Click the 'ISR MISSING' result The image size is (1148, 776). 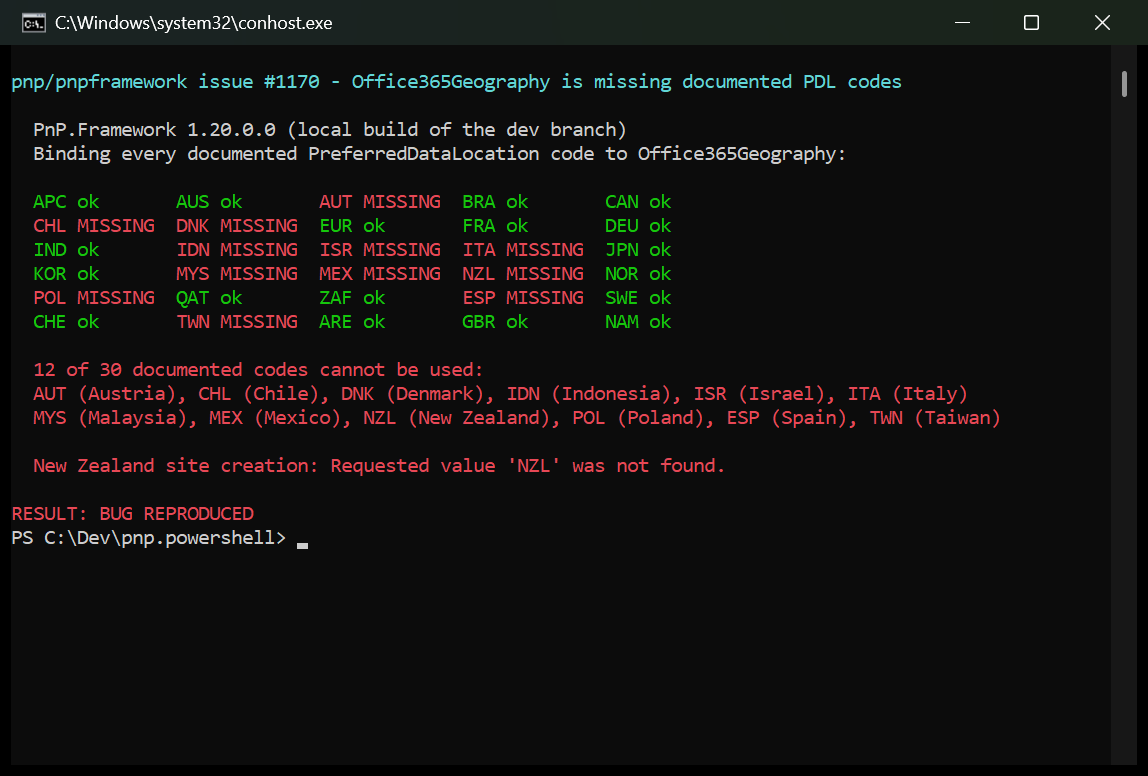click(379, 250)
